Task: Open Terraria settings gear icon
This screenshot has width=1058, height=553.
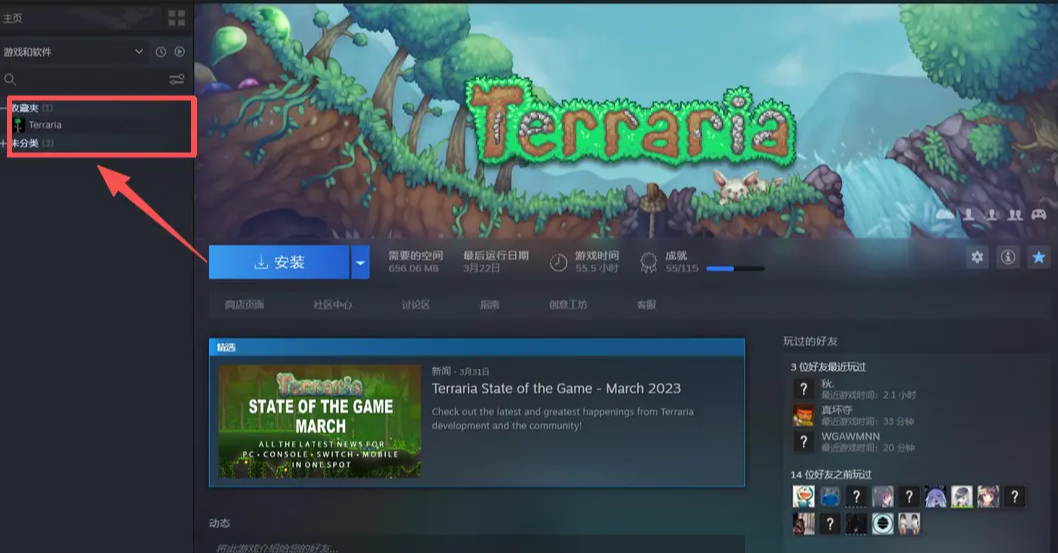Action: pyautogui.click(x=977, y=257)
